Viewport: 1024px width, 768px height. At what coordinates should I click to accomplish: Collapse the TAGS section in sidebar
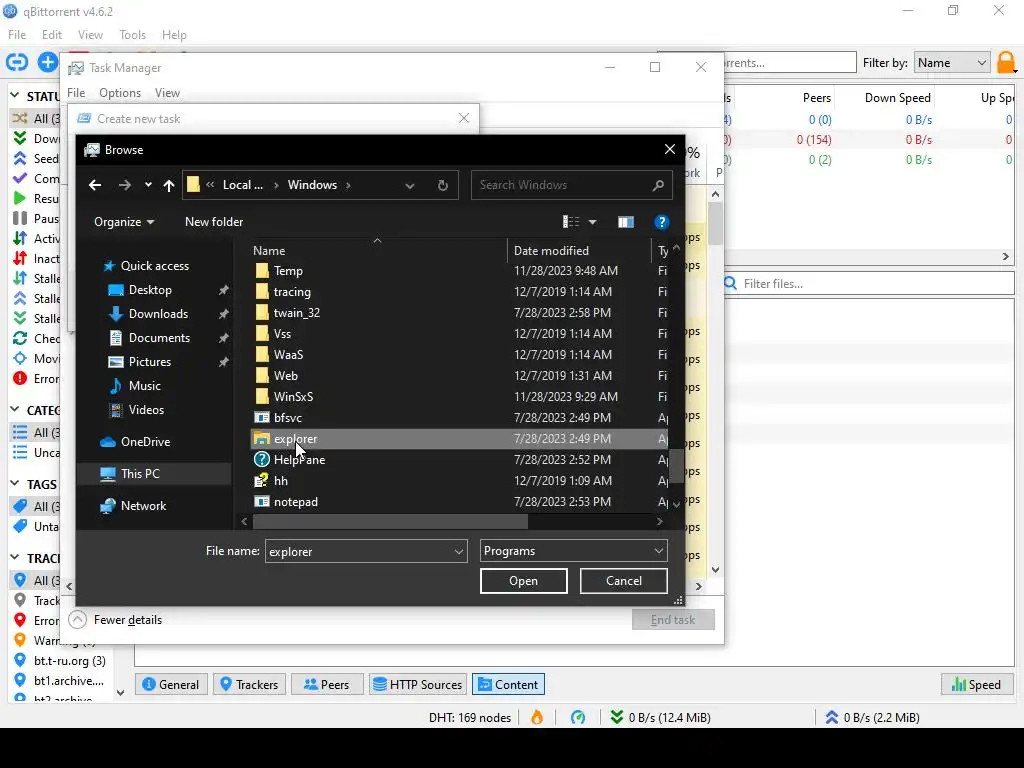pyautogui.click(x=14, y=484)
